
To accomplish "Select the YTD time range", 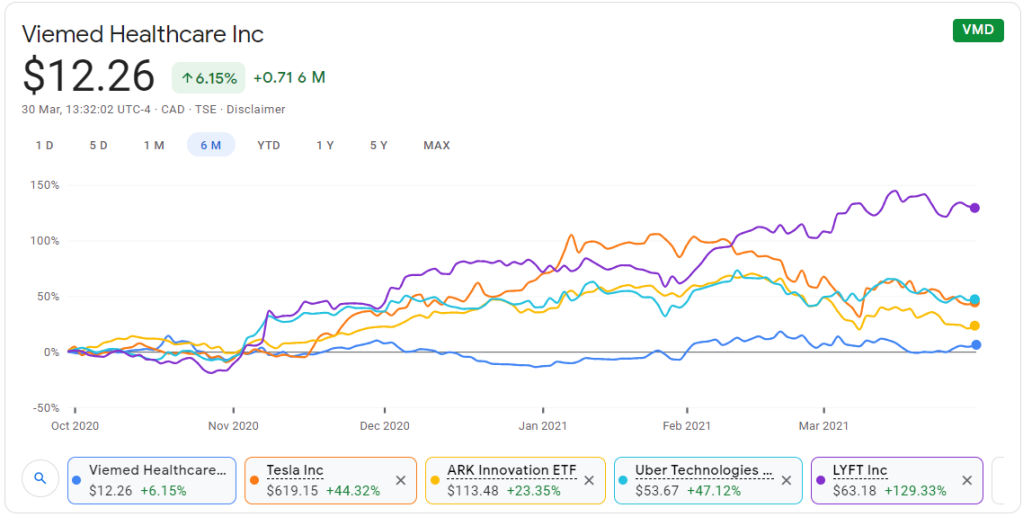I will [269, 145].
